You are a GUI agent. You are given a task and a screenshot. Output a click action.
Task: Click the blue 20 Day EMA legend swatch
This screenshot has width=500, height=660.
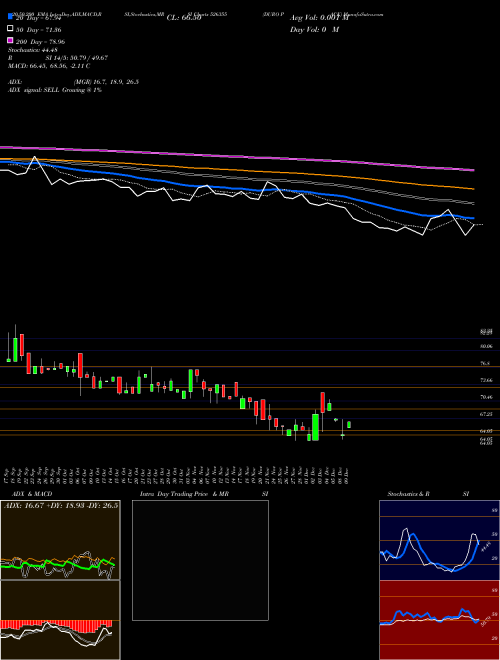[10, 17]
